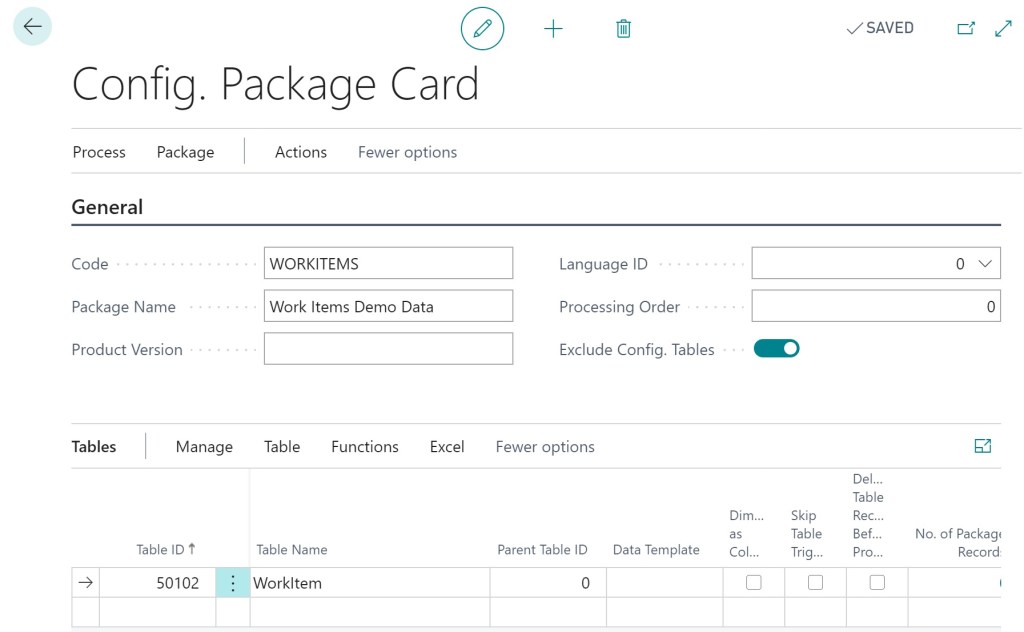Click the pencil edit icon
The height and width of the screenshot is (632, 1024).
(482, 29)
